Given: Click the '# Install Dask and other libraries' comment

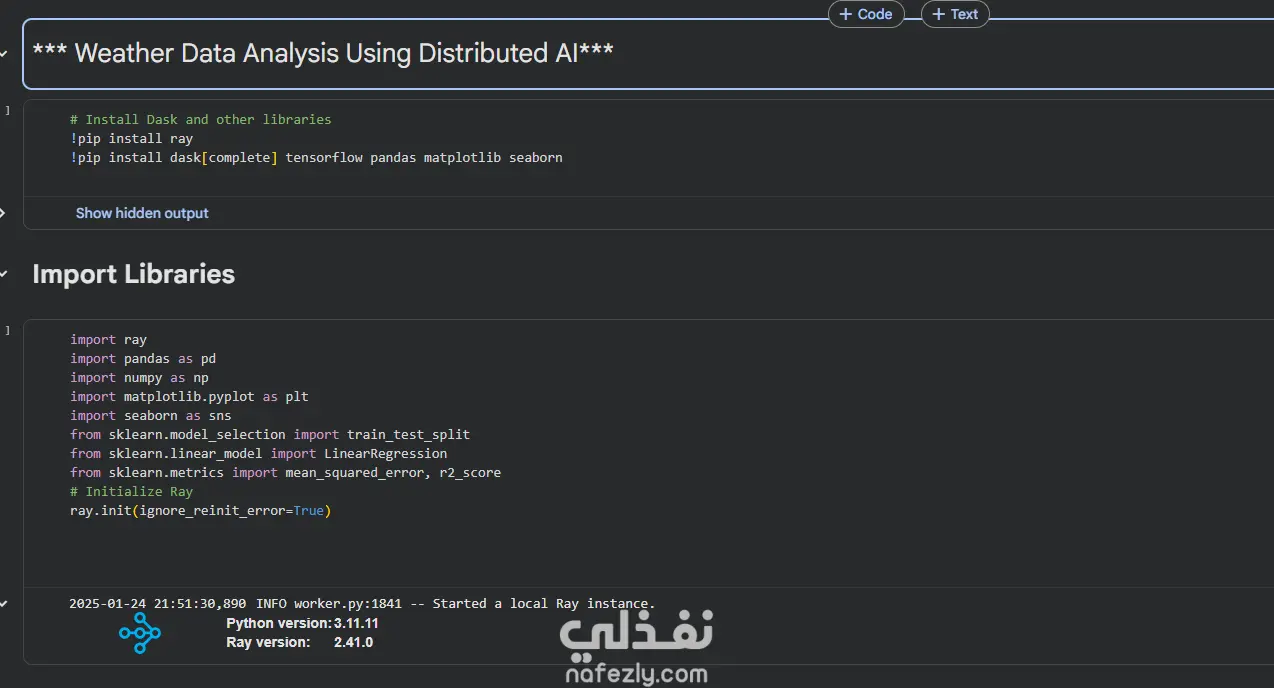Looking at the screenshot, I should 200,119.
